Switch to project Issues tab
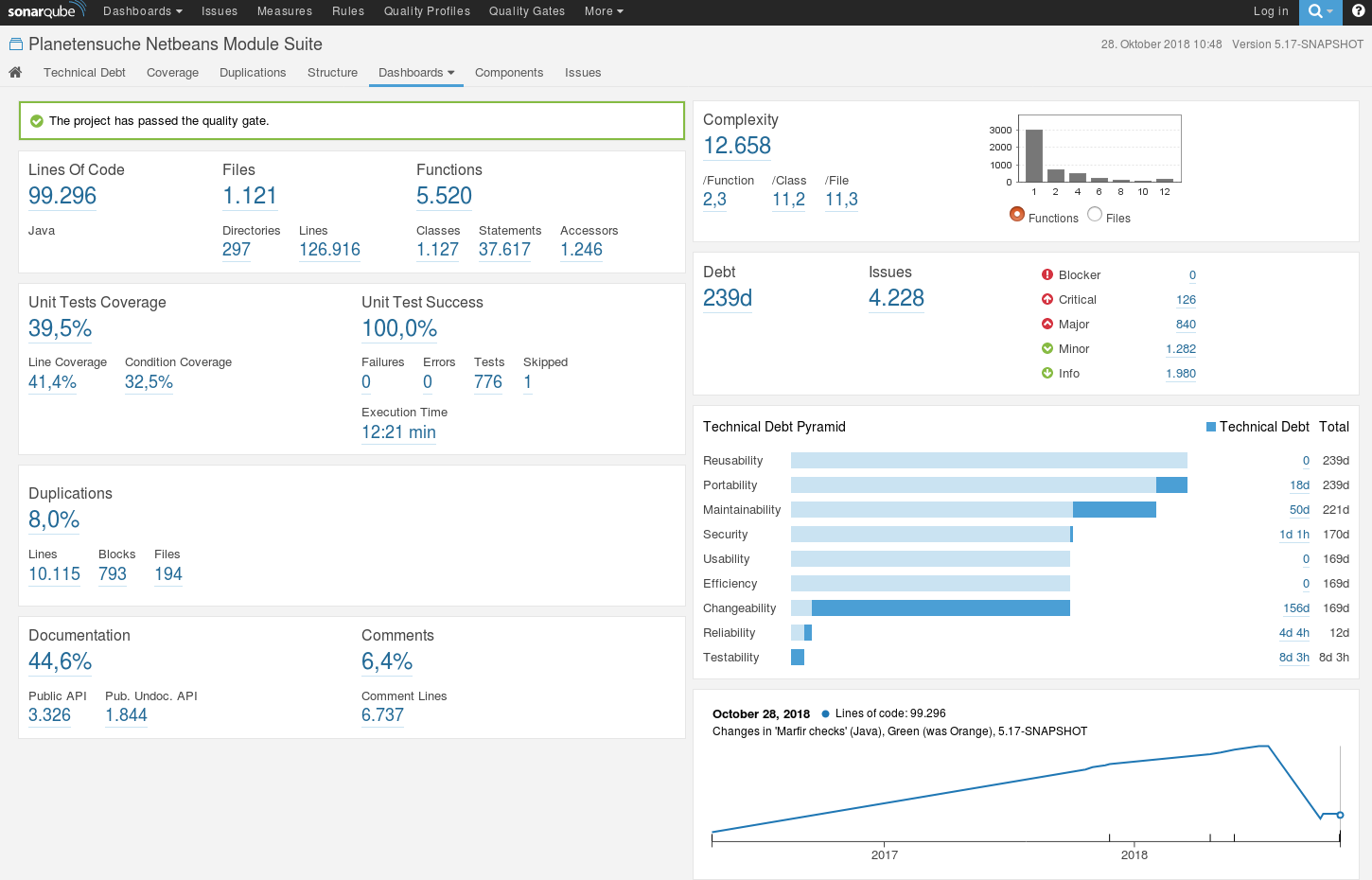Viewport: 1372px width, 880px height. (x=583, y=72)
